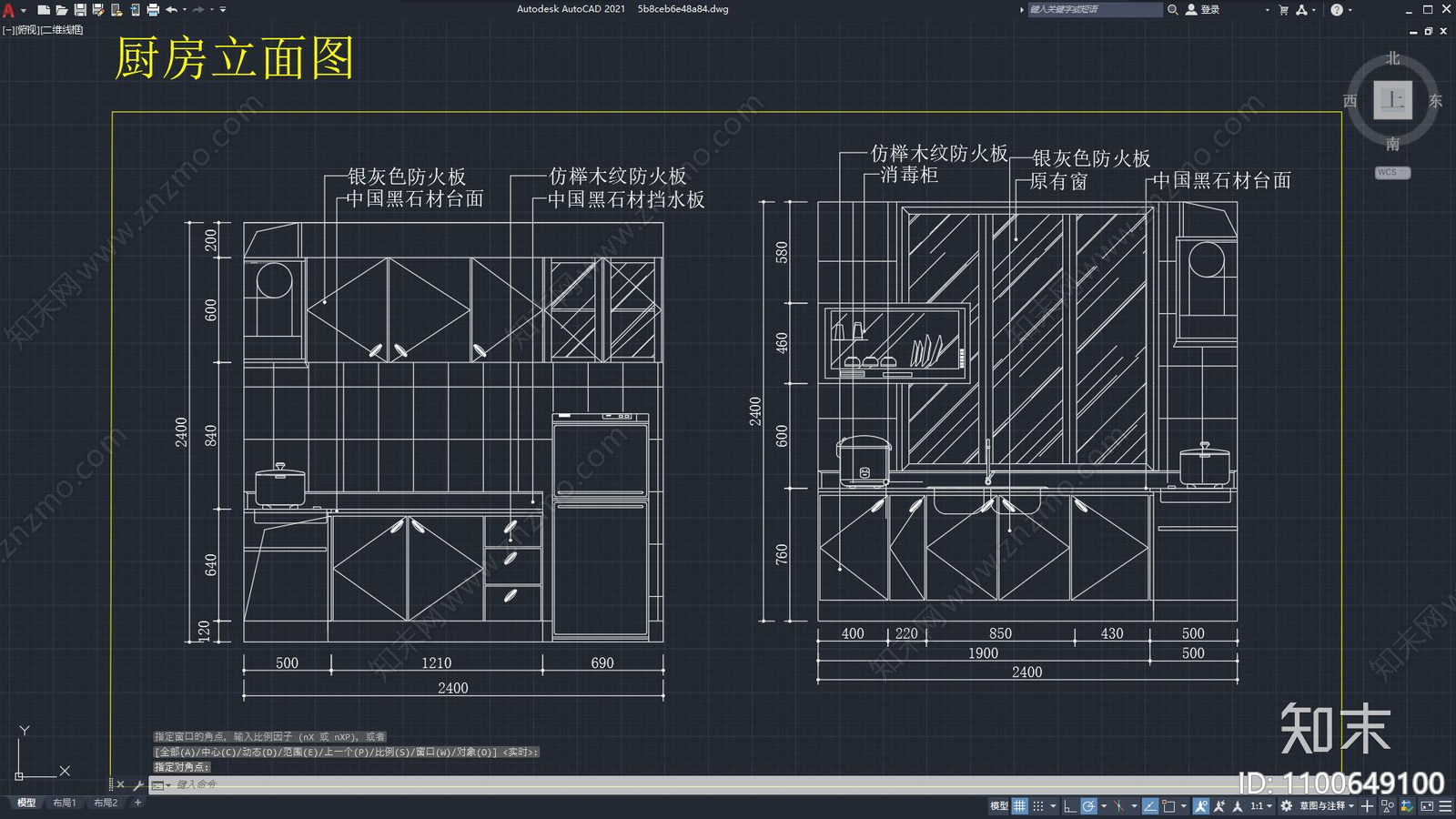Image resolution: width=1456 pixels, height=819 pixels.
Task: Open the 1:1 annotation scale dropdown
Action: (x=1261, y=805)
